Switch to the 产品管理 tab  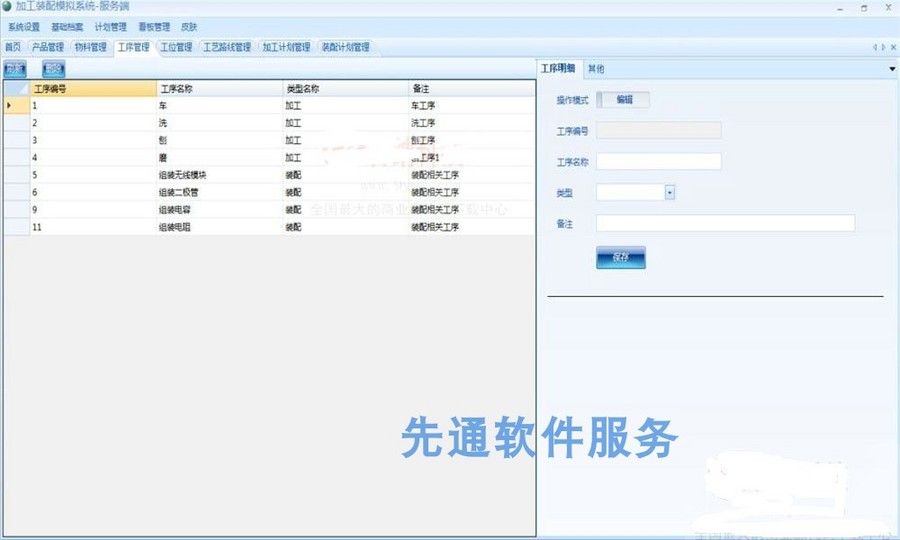48,47
